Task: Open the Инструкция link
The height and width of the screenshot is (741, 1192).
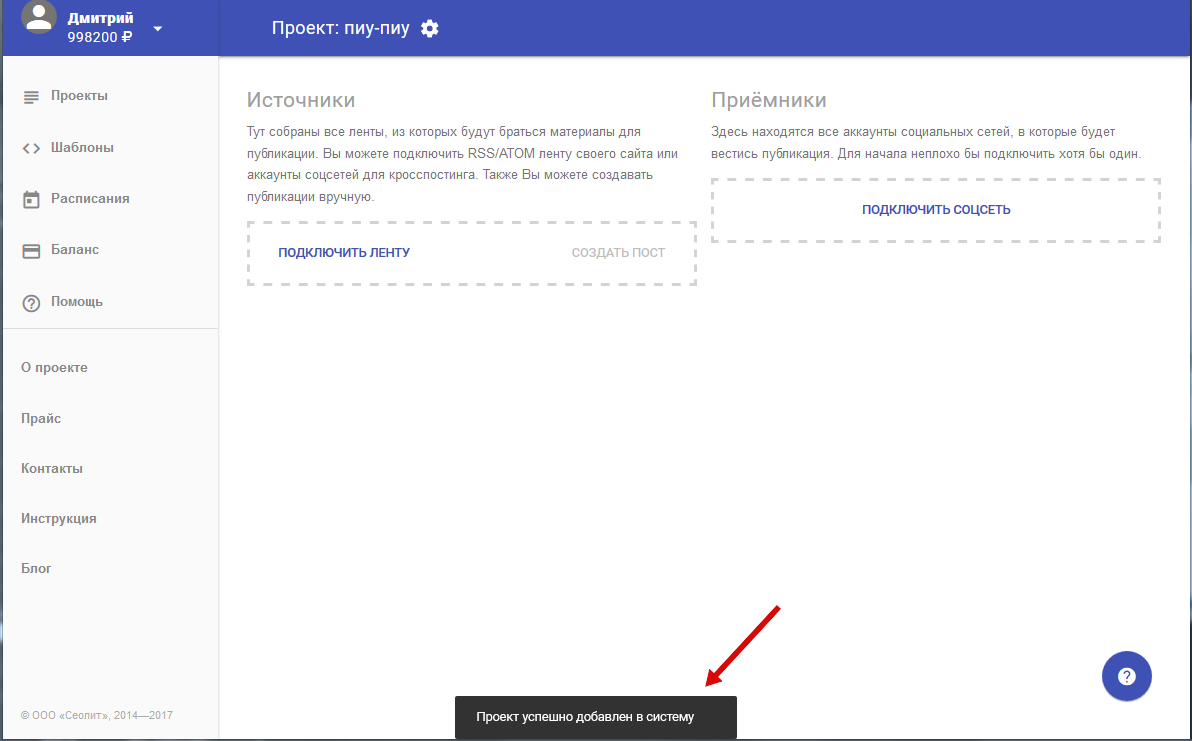Action: tap(59, 518)
